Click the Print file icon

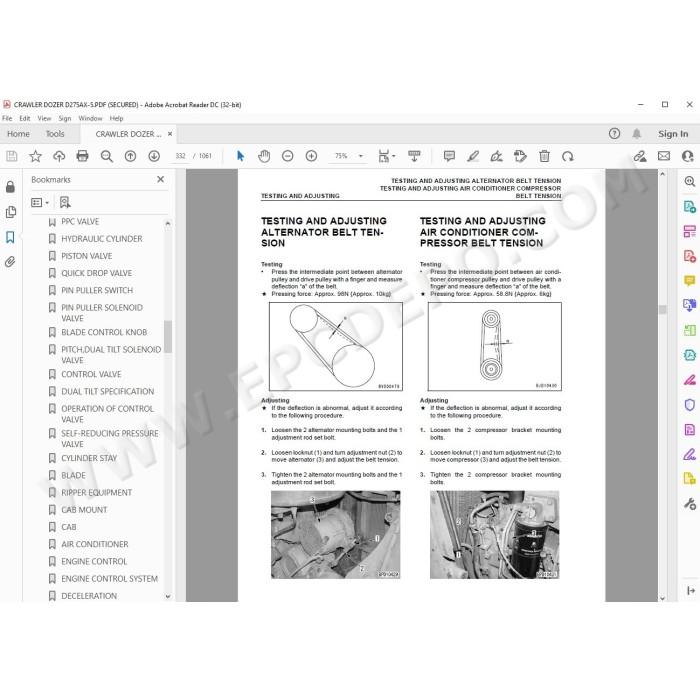(83, 156)
